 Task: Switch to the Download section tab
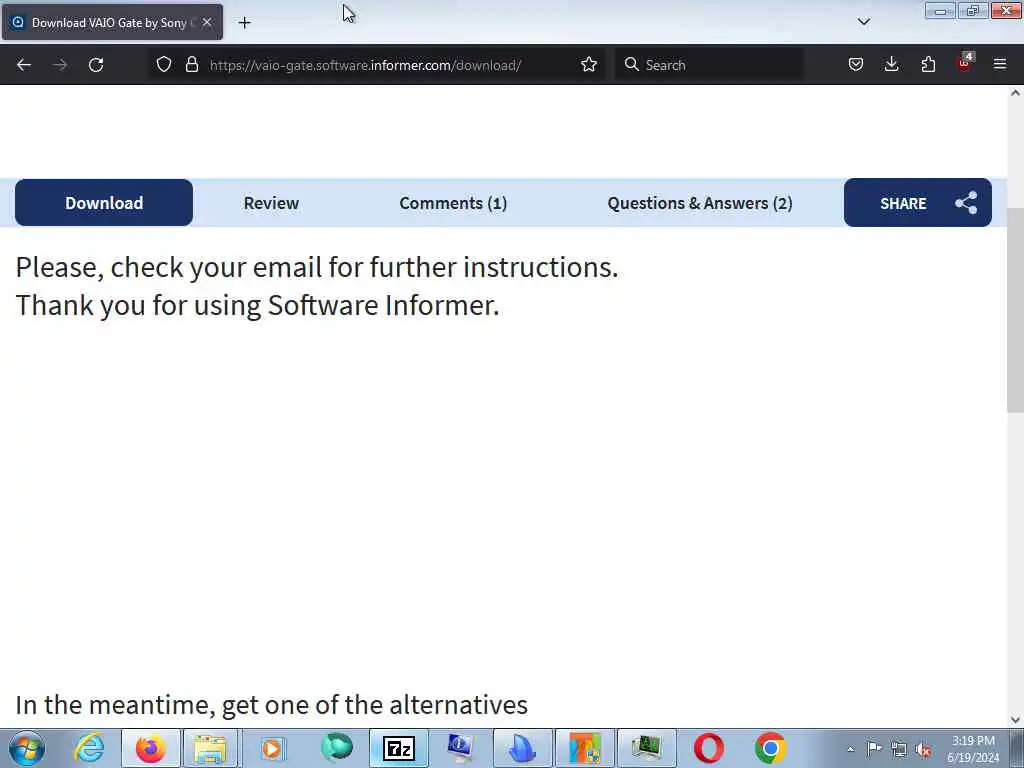tap(104, 203)
